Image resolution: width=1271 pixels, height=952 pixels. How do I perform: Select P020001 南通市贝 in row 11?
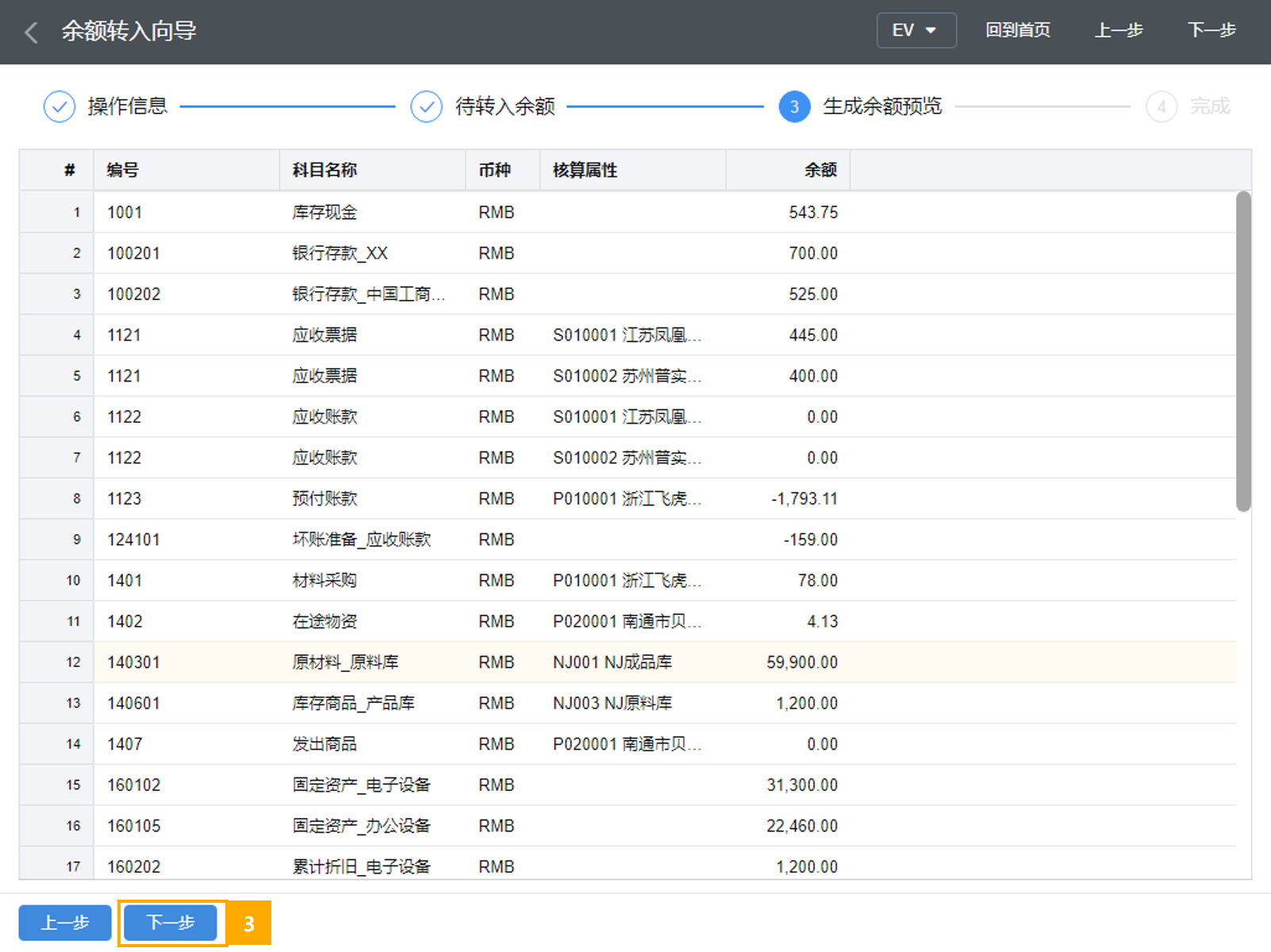click(627, 621)
